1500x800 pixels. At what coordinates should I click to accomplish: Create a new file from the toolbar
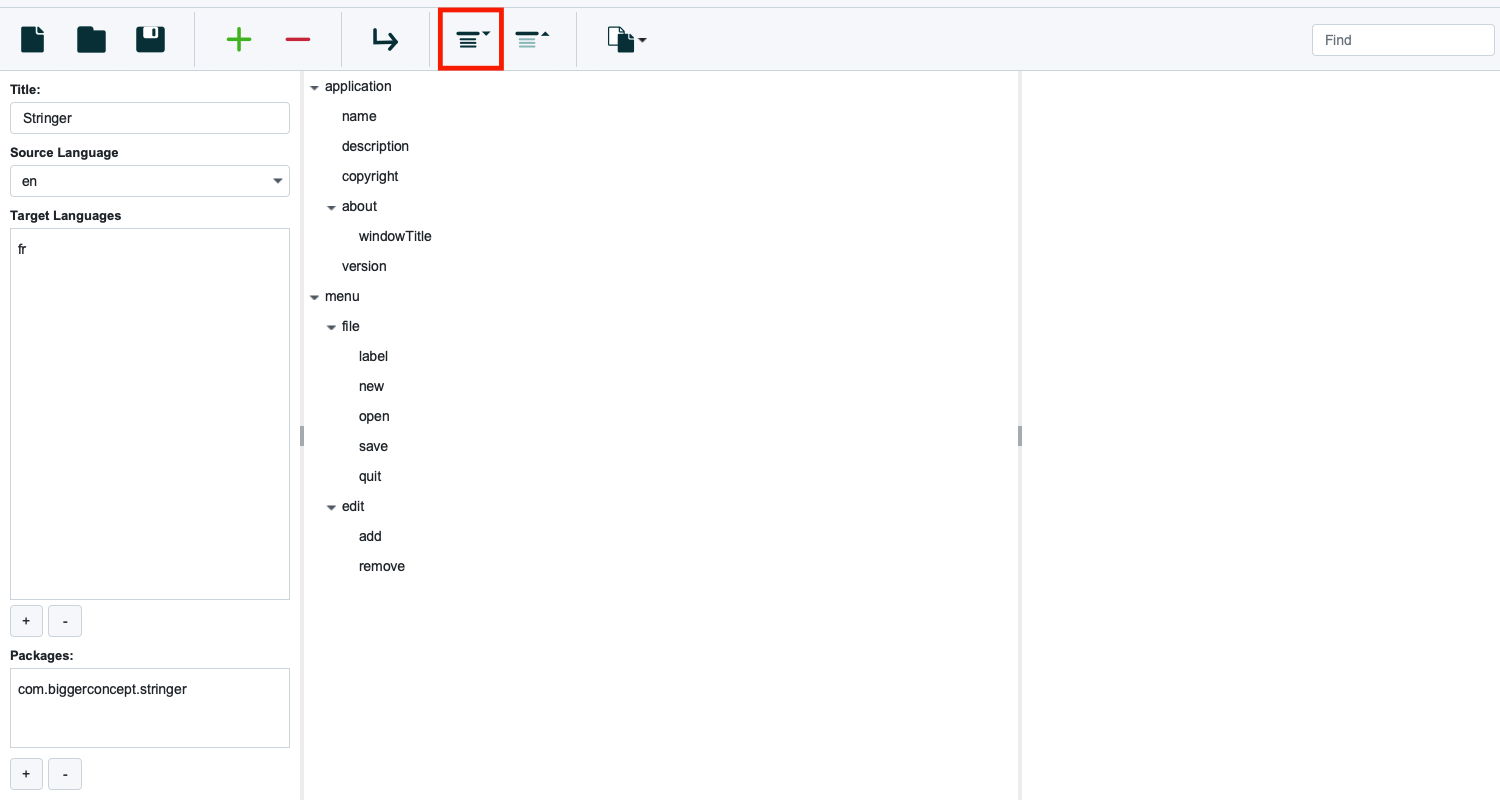[x=33, y=39]
